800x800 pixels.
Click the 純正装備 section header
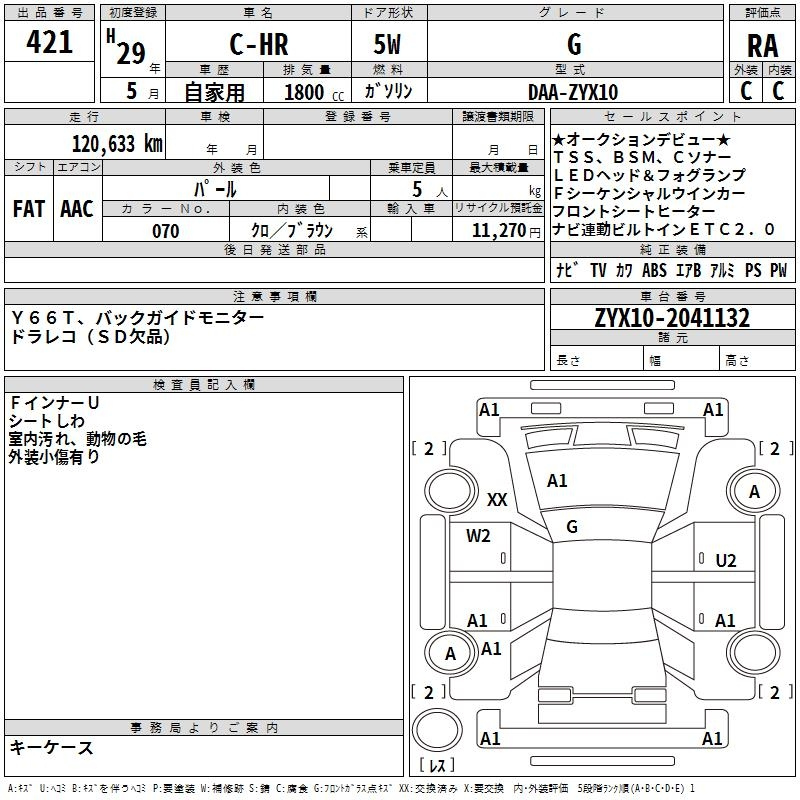[672, 249]
